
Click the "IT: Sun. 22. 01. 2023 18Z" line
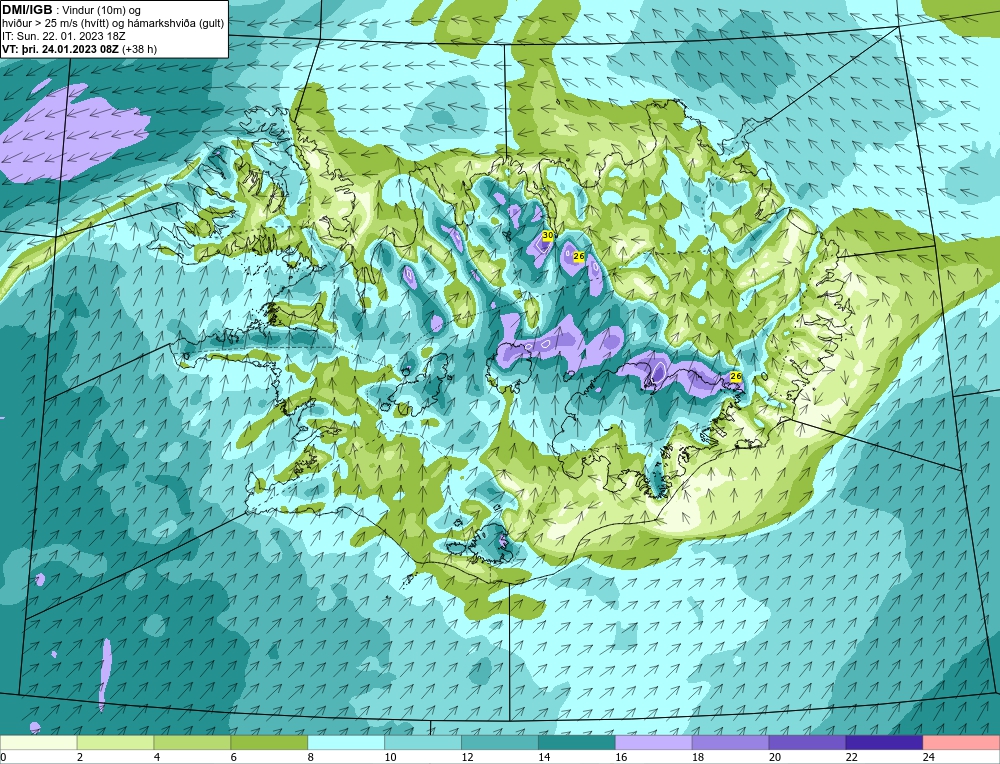coord(64,36)
